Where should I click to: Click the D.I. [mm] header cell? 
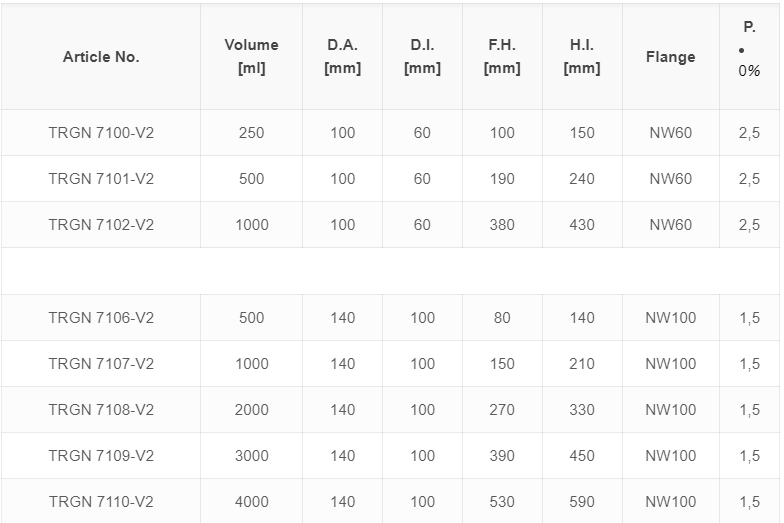pyautogui.click(x=422, y=56)
